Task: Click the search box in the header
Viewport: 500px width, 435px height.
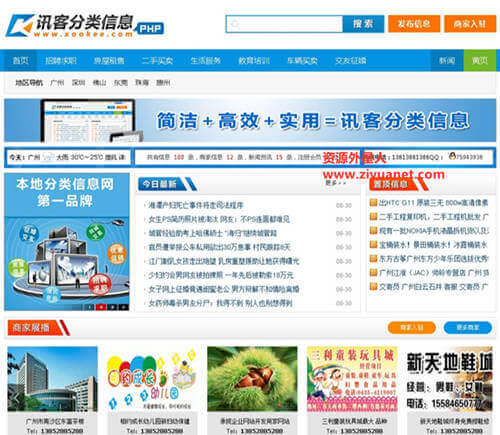Action: [x=284, y=24]
